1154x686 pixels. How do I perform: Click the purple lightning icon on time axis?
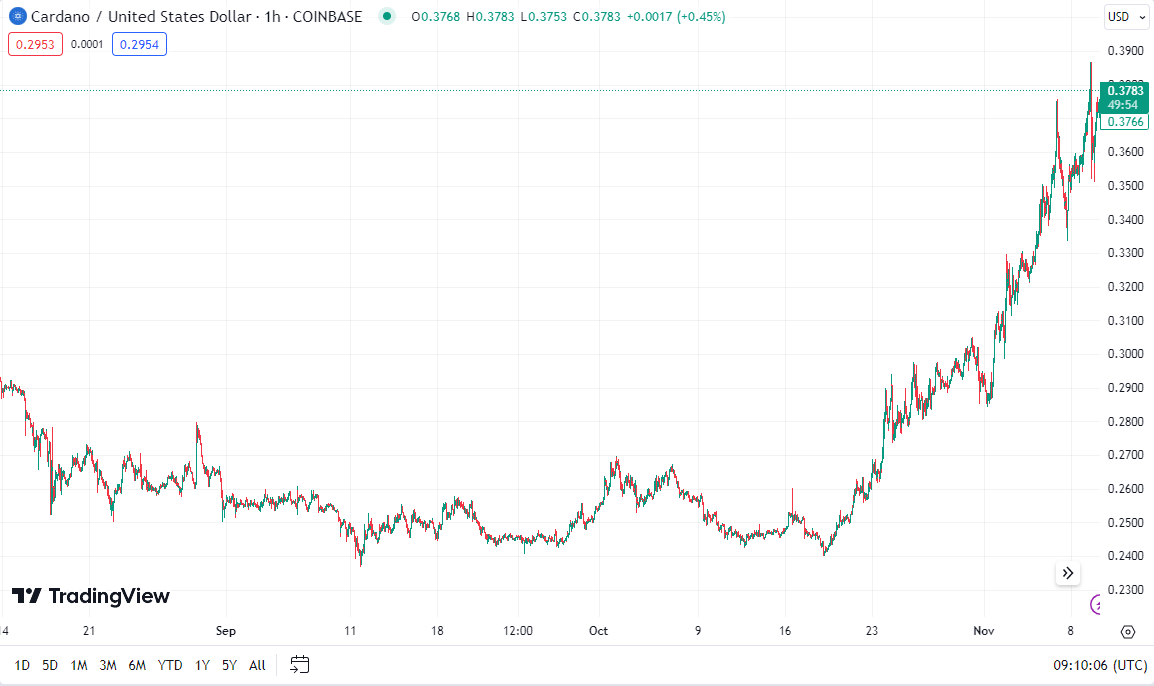pyautogui.click(x=1096, y=604)
